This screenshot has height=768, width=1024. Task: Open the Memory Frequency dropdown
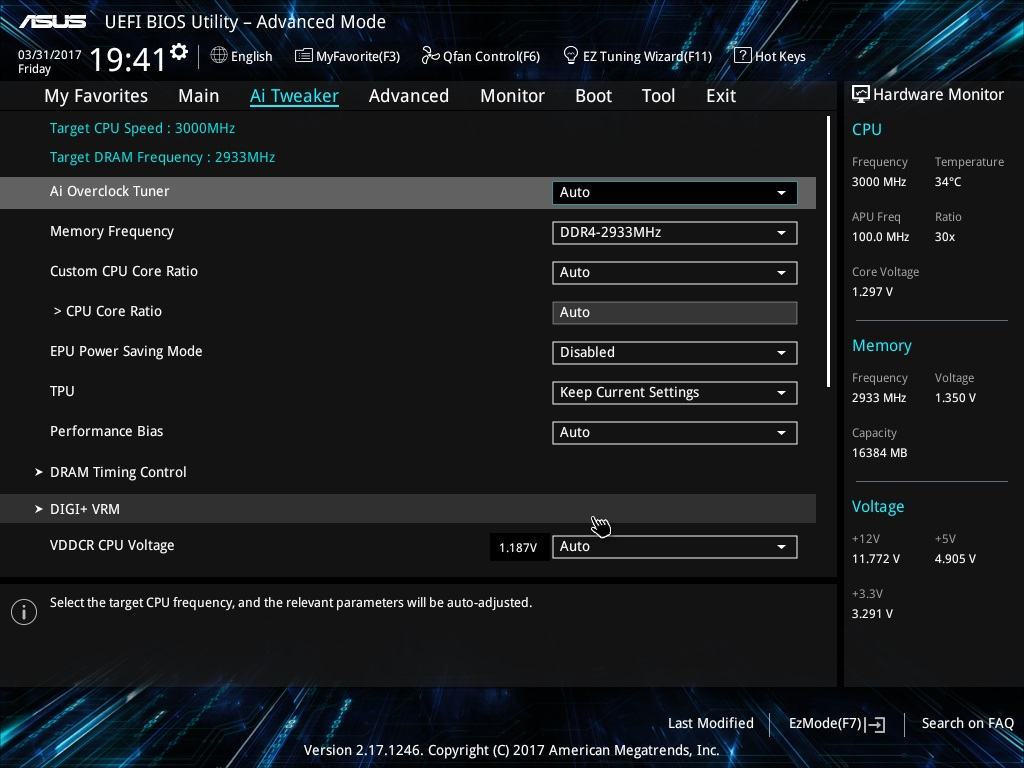675,232
